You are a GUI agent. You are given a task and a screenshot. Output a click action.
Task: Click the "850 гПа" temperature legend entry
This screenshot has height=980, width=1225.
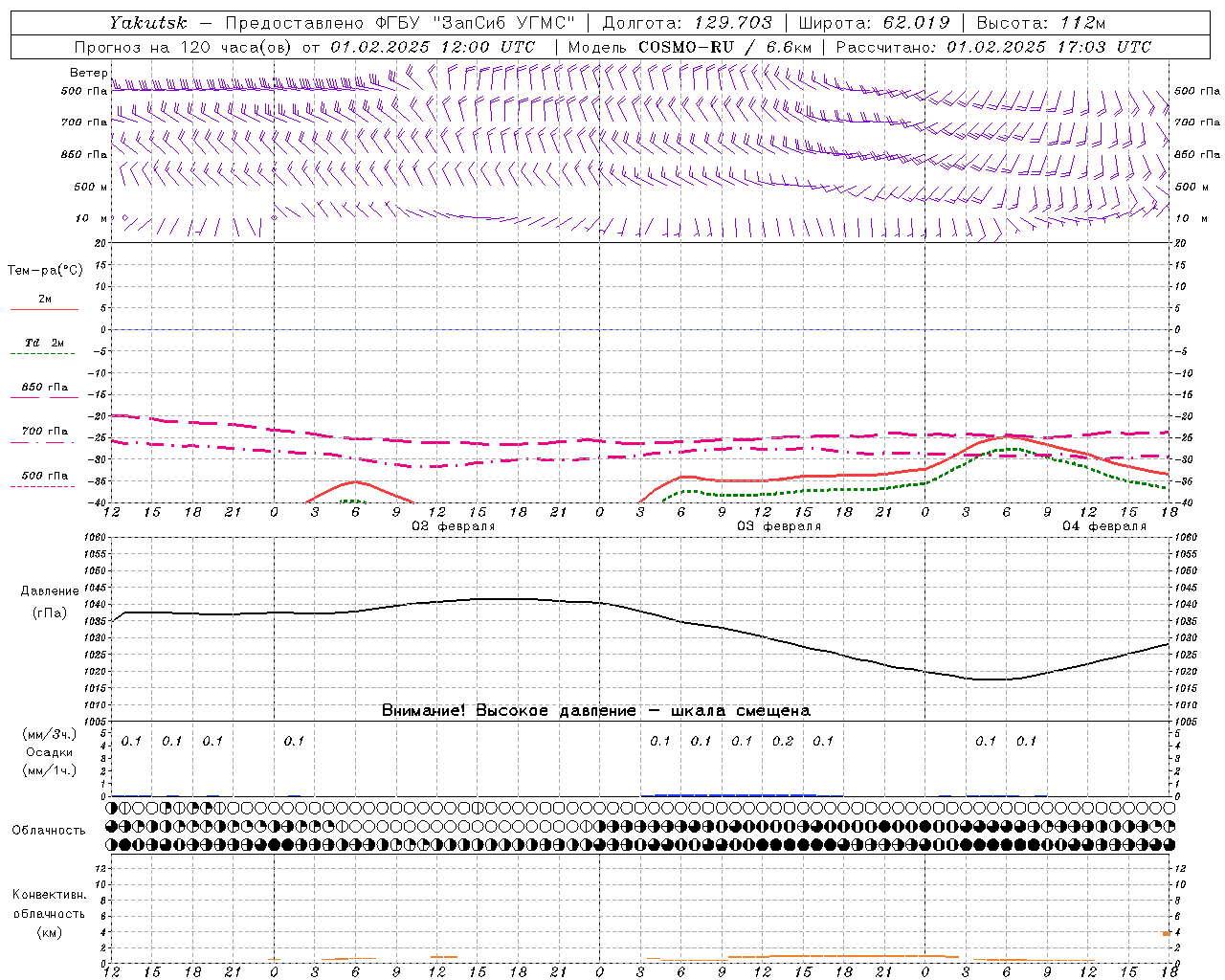tap(45, 388)
